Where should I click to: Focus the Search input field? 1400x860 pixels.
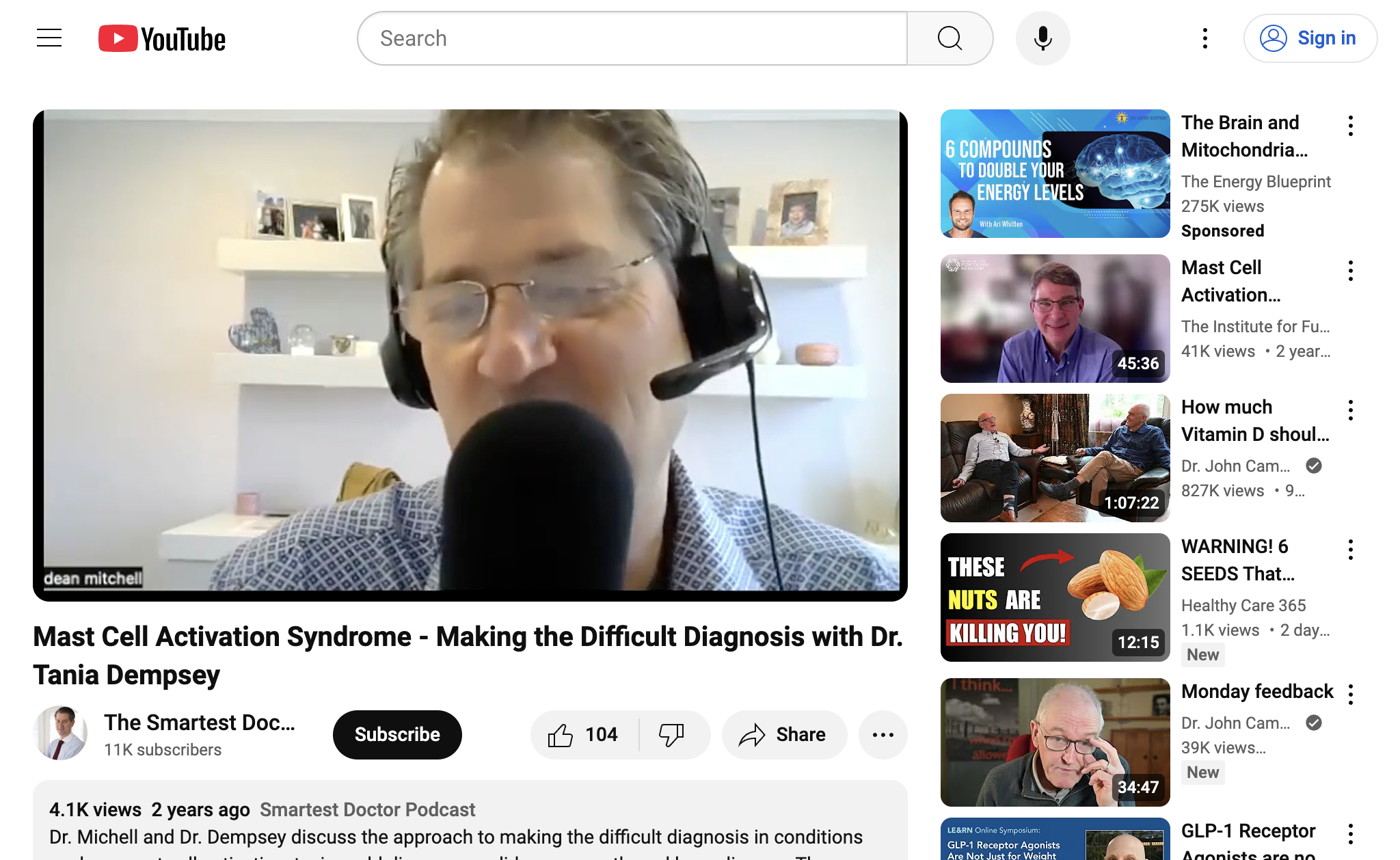coord(632,38)
